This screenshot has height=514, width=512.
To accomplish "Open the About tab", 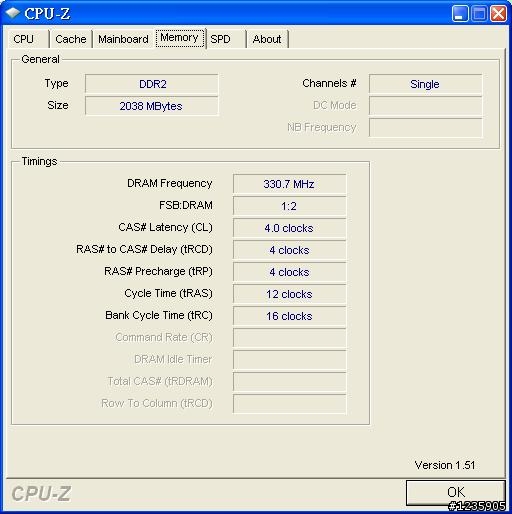I will coord(267,39).
